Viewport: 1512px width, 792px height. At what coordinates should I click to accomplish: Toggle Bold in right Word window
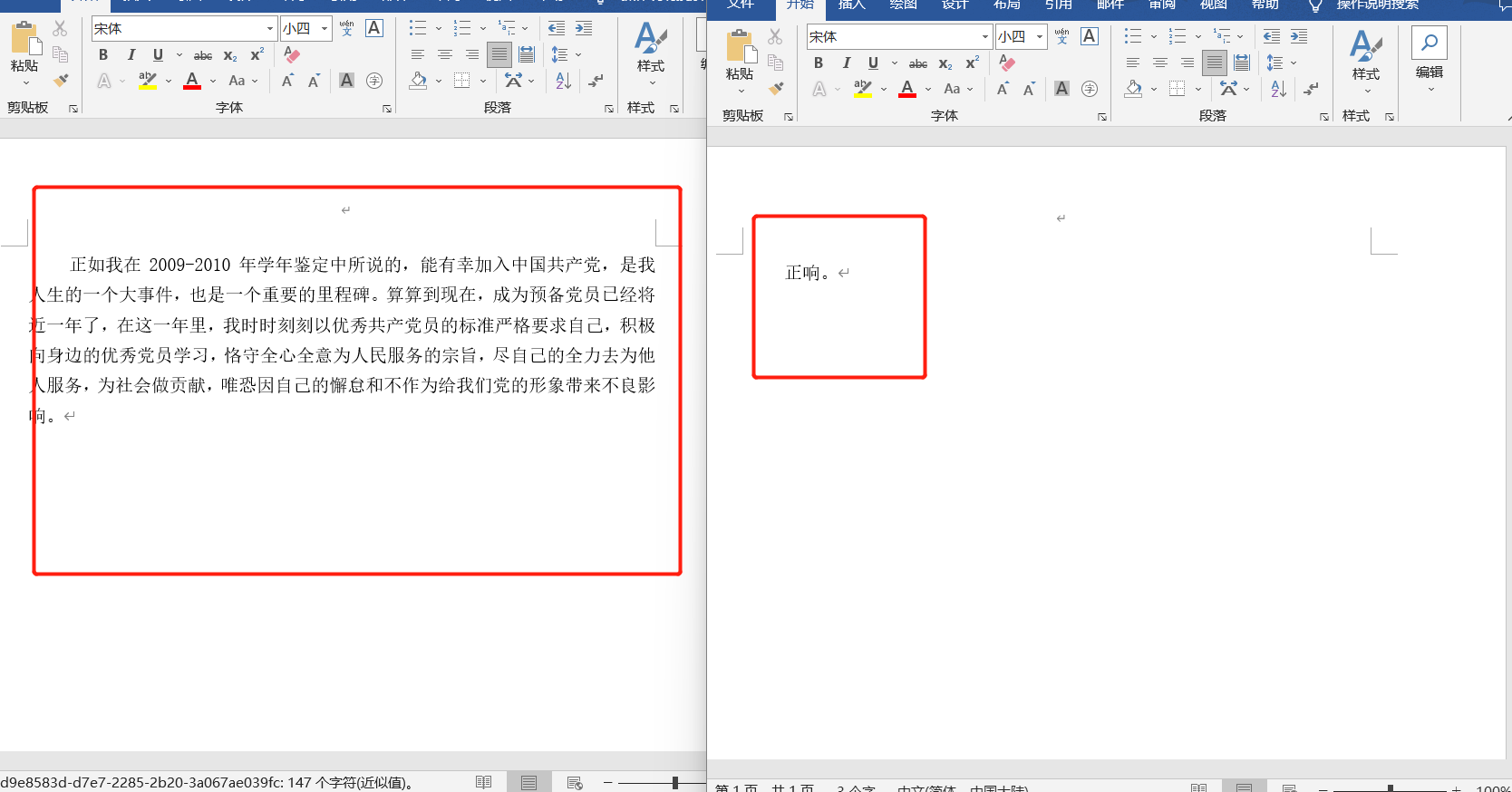(818, 63)
